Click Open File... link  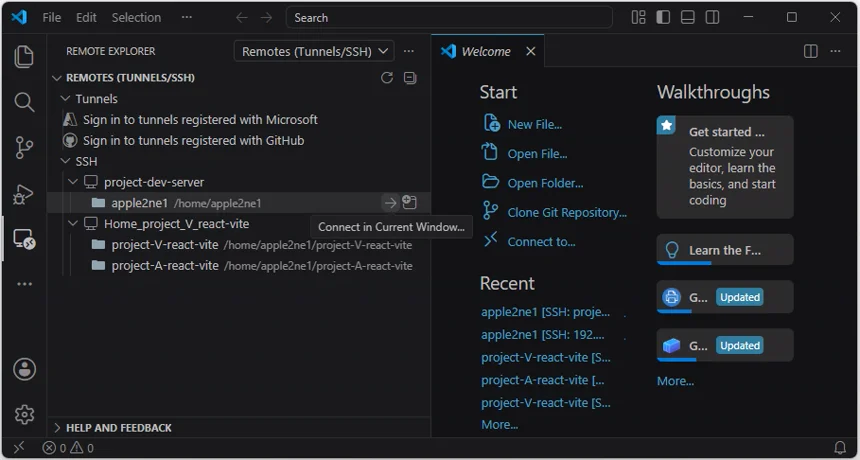[537, 154]
